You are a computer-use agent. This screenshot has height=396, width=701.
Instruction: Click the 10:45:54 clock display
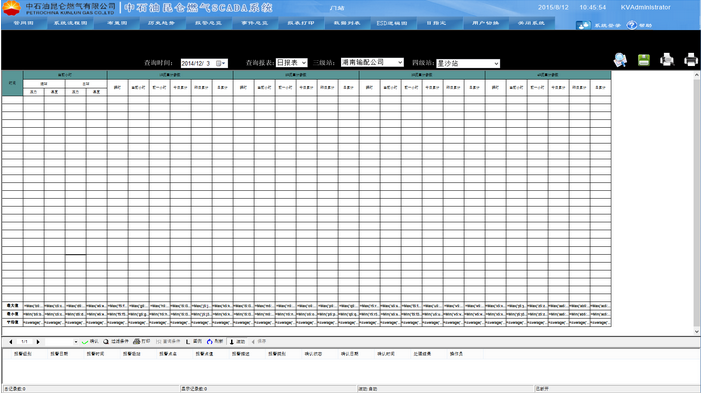point(593,7)
